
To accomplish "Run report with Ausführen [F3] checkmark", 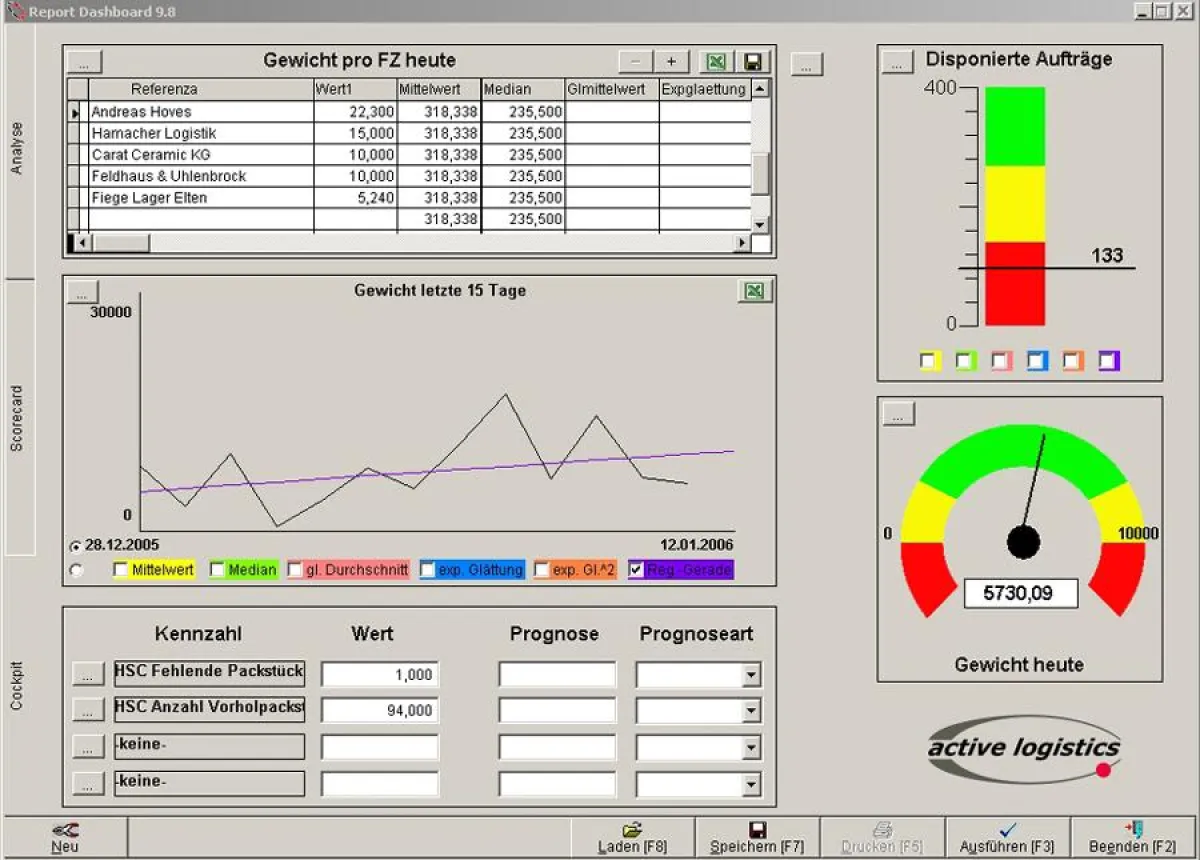I will point(1007,837).
